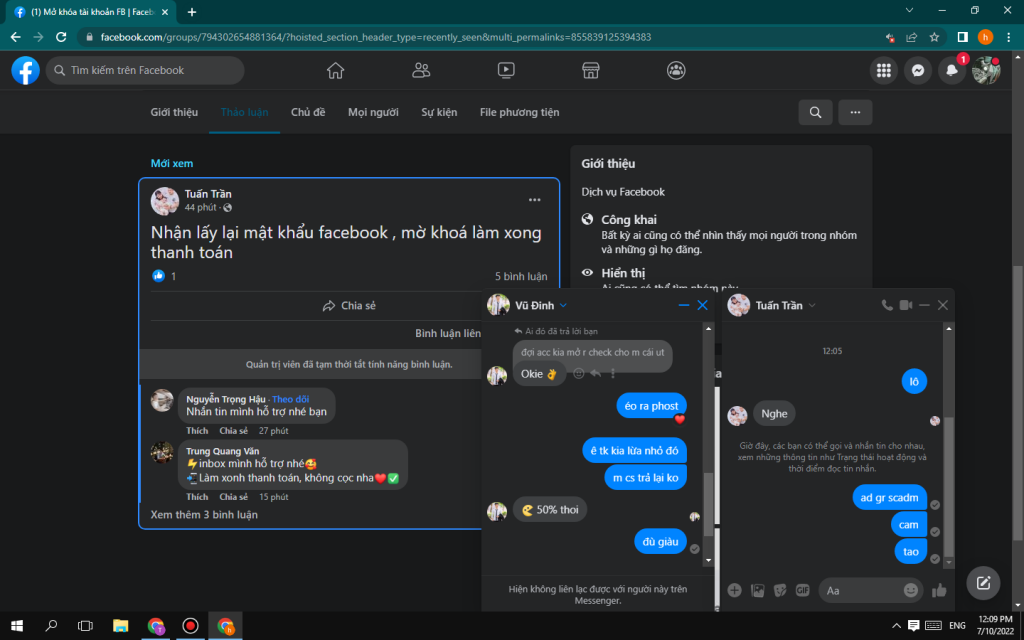1024x640 pixels.
Task: Click Chia sẻ to share the post
Action: click(348, 306)
